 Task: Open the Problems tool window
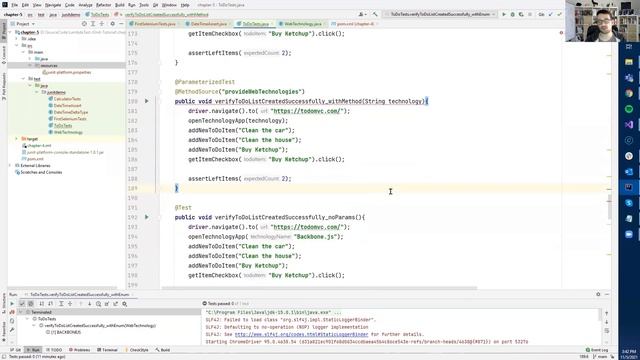click(x=80, y=350)
